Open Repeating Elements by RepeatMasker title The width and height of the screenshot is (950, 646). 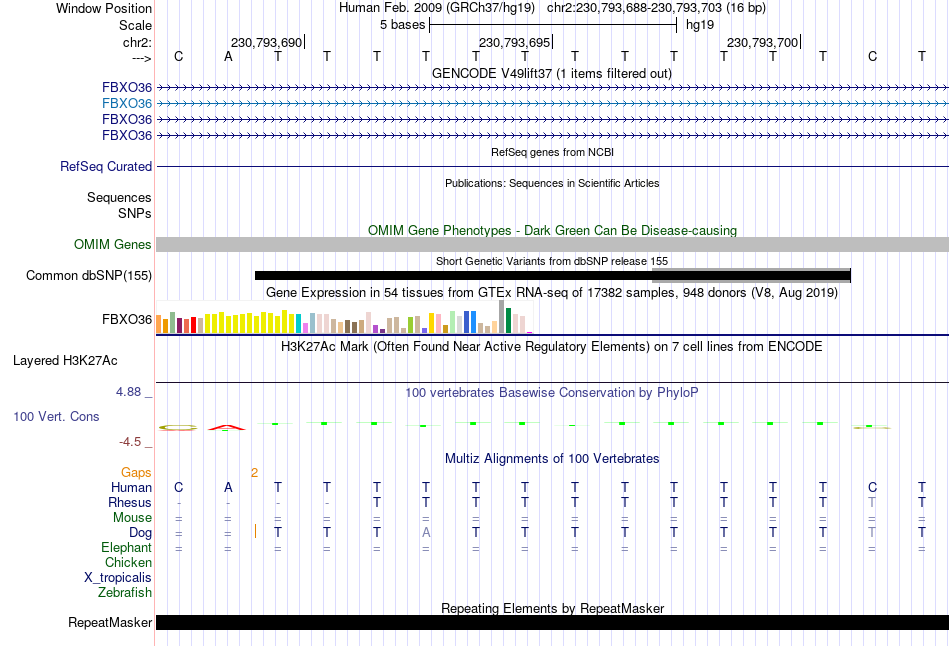point(552,608)
